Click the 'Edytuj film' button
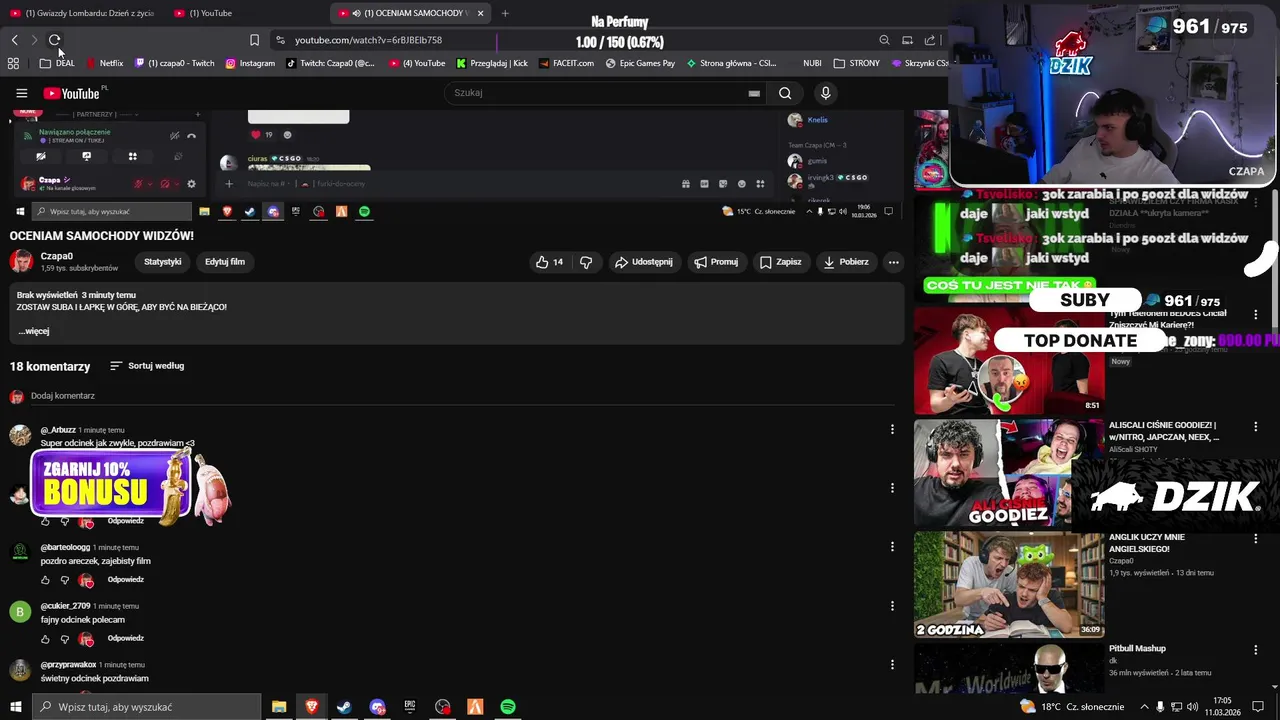Image resolution: width=1280 pixels, height=720 pixels. point(225,262)
